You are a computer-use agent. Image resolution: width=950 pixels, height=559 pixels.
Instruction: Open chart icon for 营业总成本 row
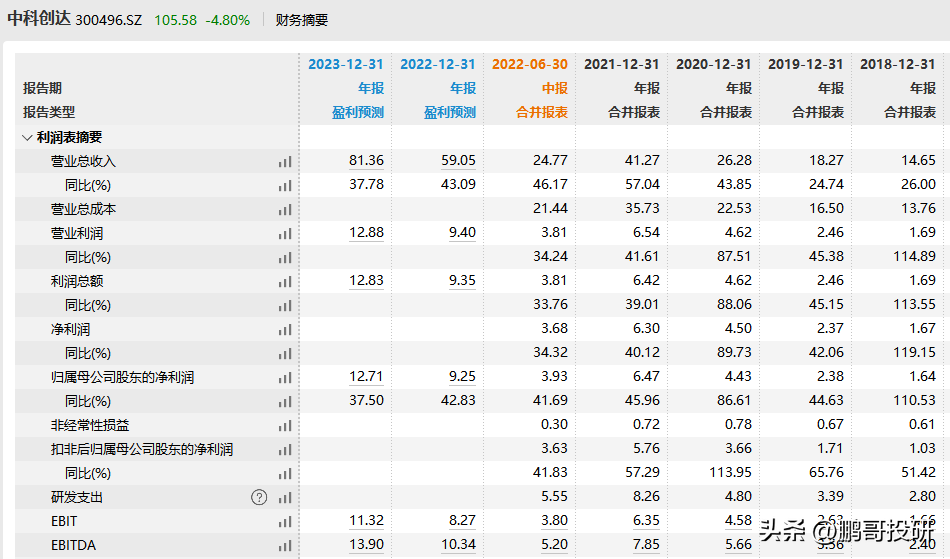pos(285,210)
